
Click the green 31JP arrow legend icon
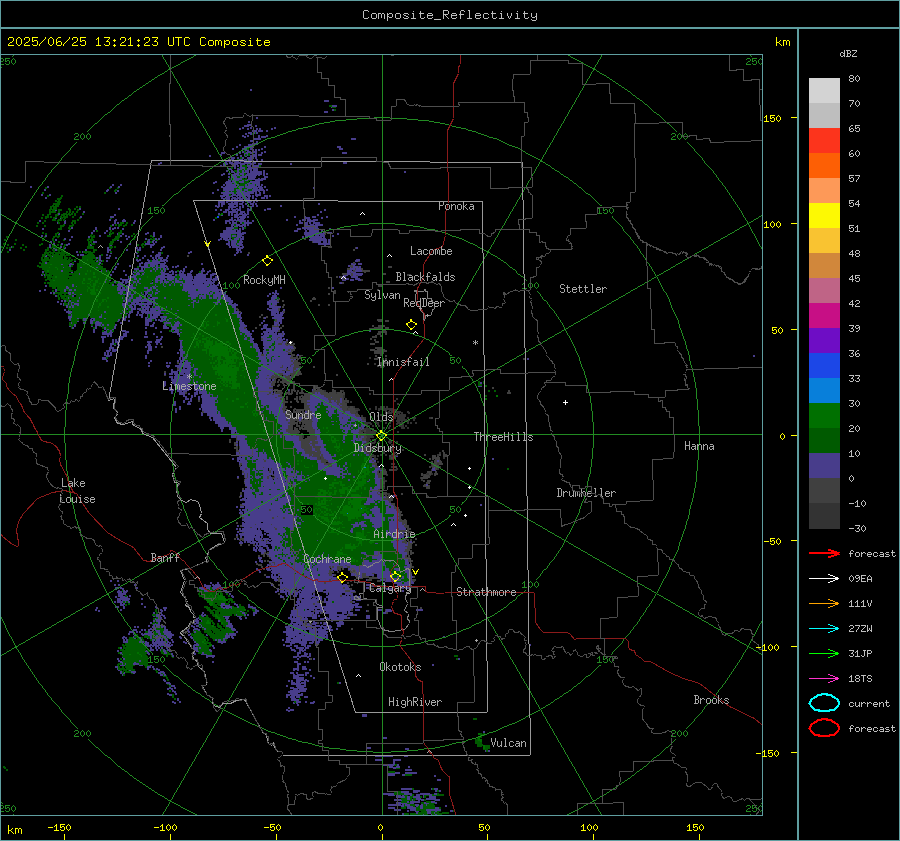point(824,653)
